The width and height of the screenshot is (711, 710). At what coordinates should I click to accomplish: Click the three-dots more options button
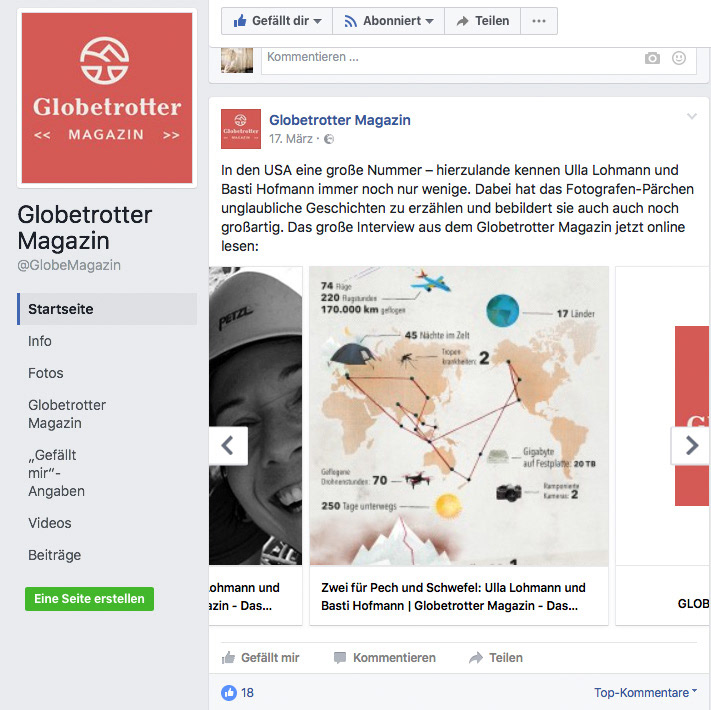pyautogui.click(x=539, y=21)
